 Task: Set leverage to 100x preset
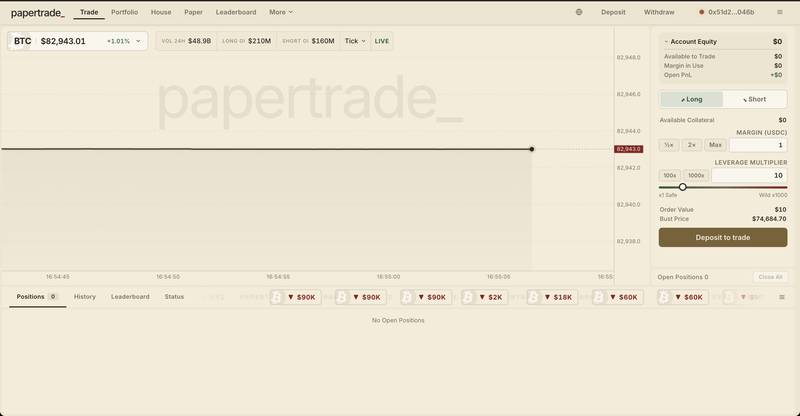[x=669, y=176]
